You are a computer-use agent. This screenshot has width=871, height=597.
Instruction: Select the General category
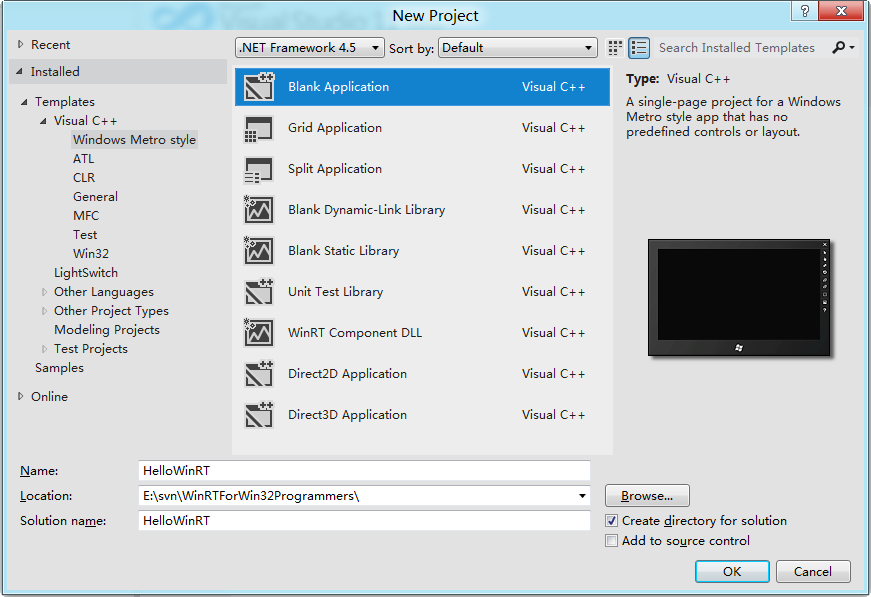click(x=95, y=197)
